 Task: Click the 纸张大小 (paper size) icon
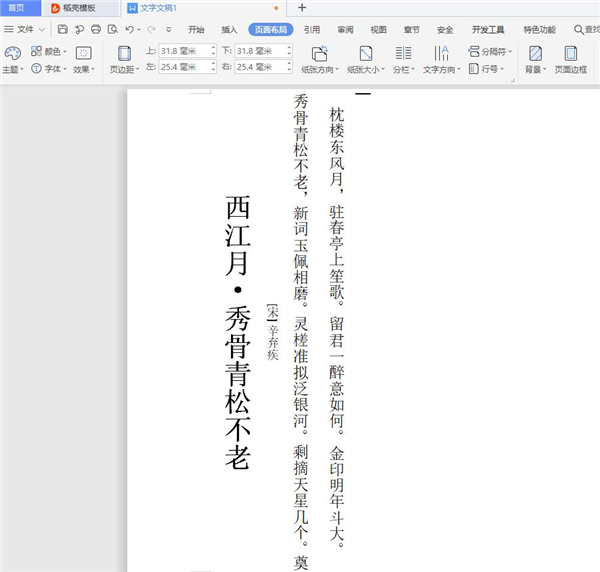point(366,53)
